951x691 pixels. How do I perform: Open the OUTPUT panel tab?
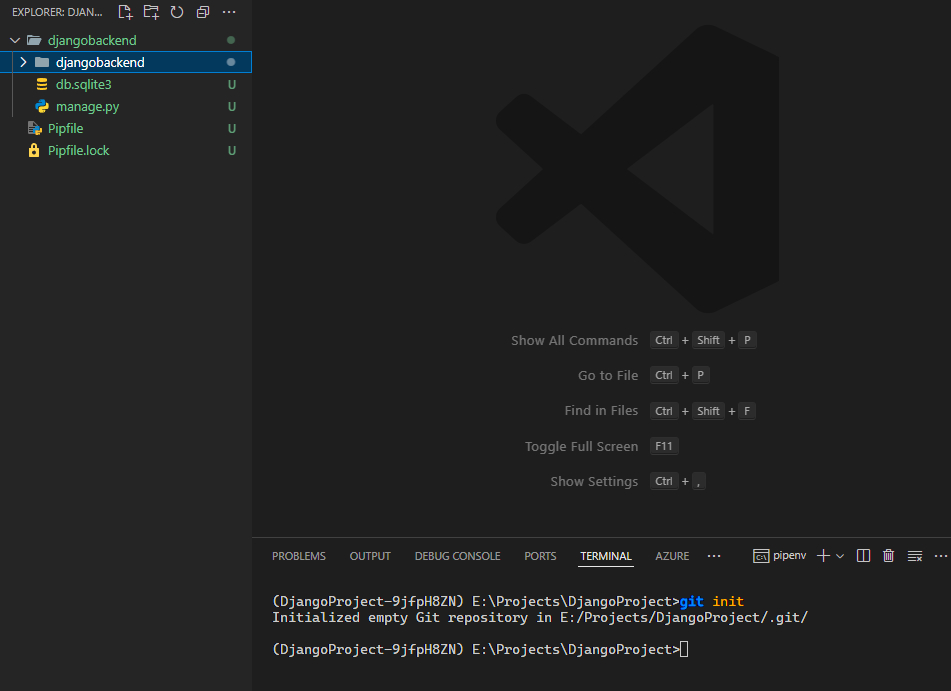pyautogui.click(x=370, y=556)
